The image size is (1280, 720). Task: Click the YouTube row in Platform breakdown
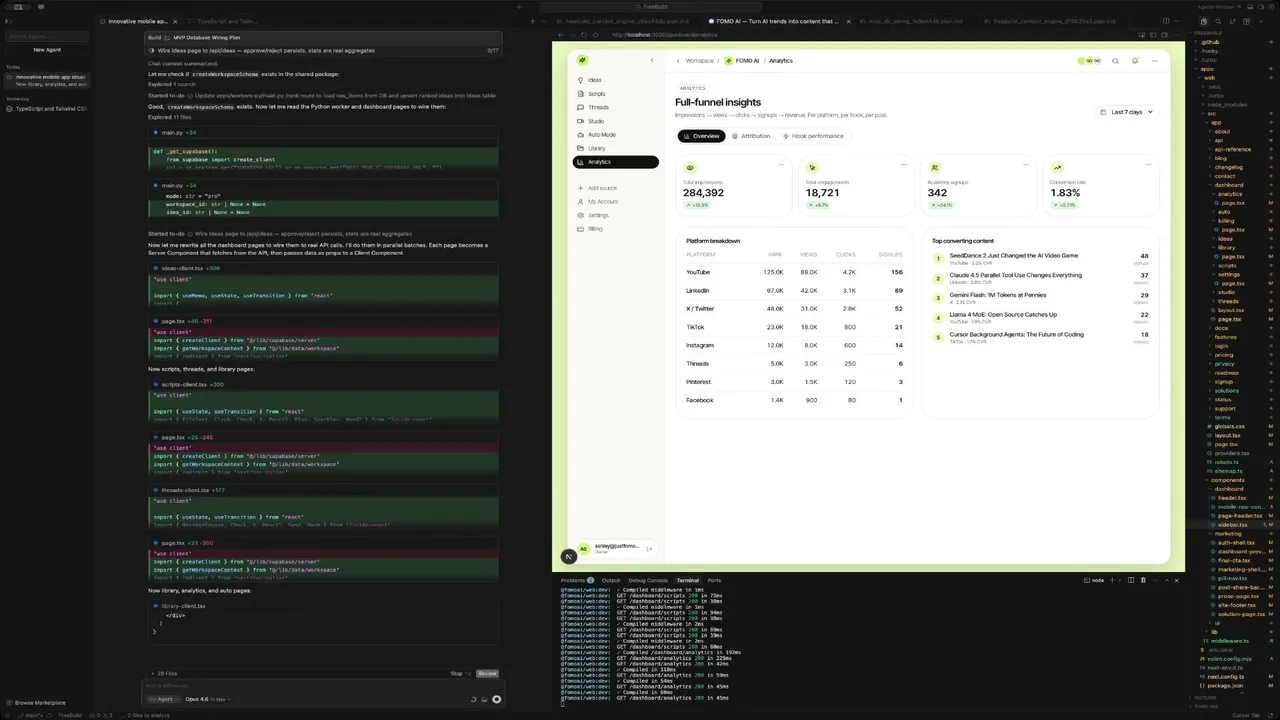point(794,272)
